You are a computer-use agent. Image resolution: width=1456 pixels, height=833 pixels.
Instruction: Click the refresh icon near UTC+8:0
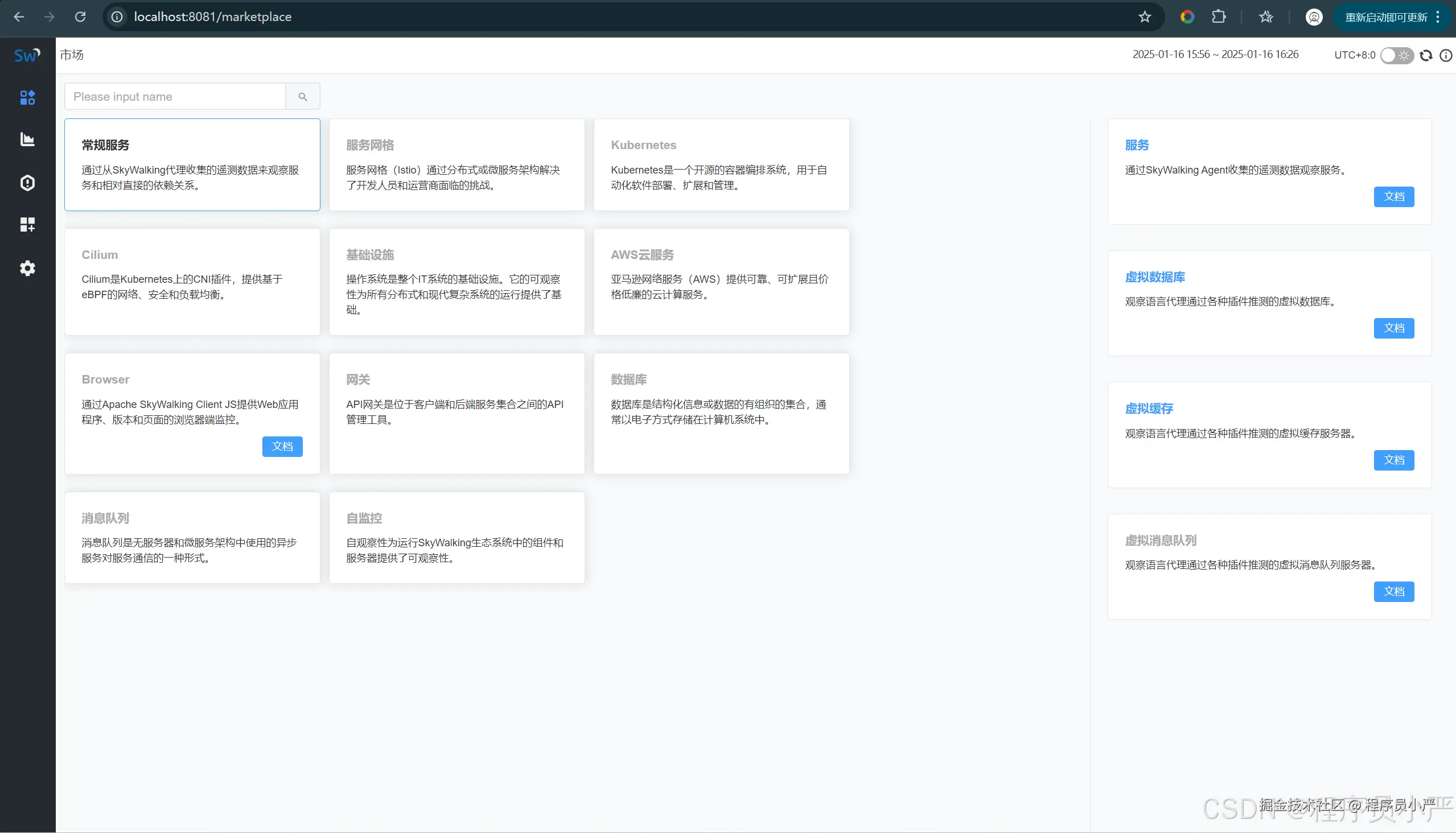click(x=1426, y=55)
